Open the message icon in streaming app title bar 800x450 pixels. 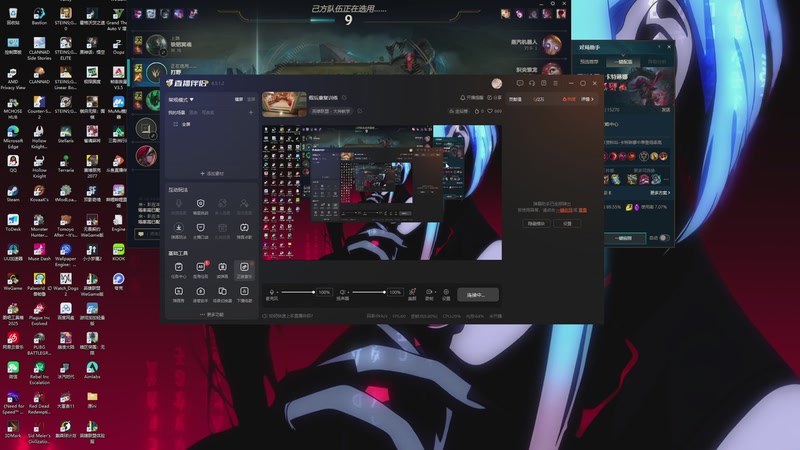[520, 83]
